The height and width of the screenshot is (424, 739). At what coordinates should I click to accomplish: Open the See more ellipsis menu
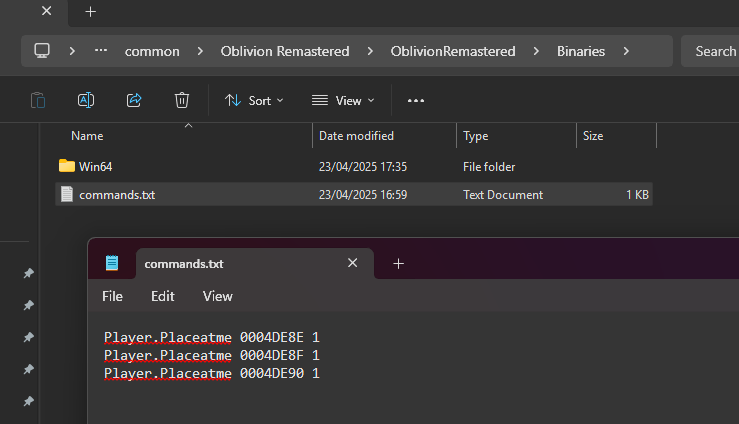click(416, 100)
